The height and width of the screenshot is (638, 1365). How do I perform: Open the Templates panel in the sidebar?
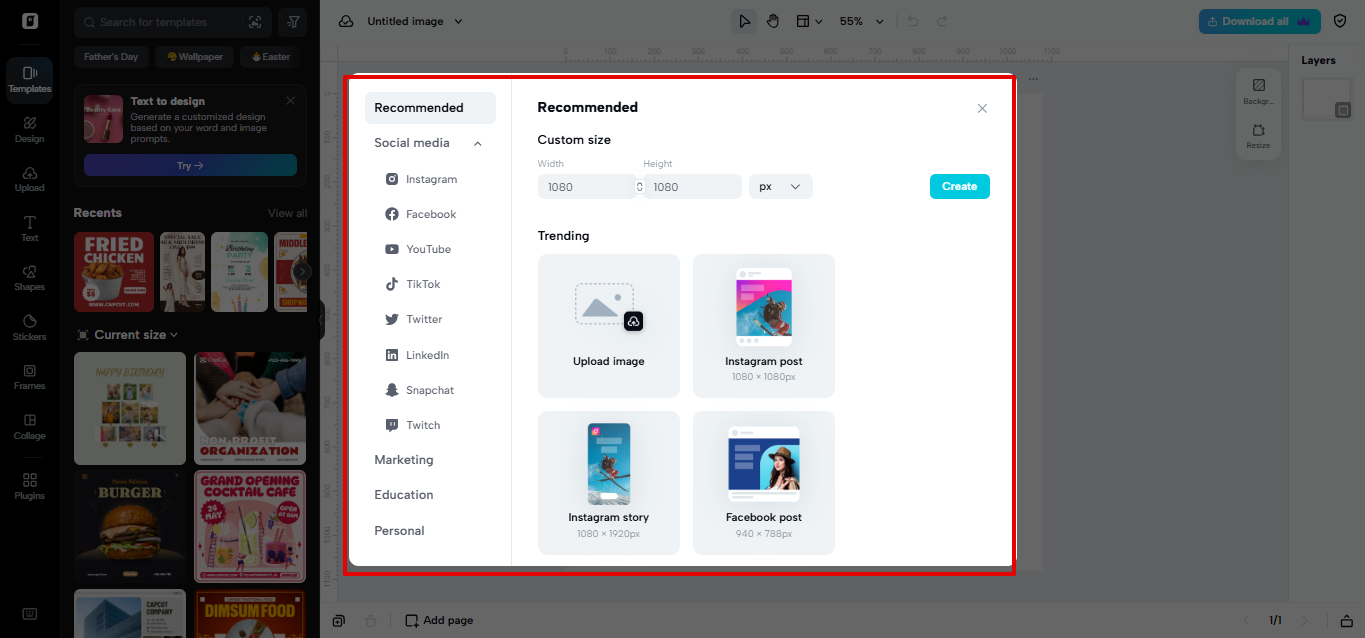point(29,80)
